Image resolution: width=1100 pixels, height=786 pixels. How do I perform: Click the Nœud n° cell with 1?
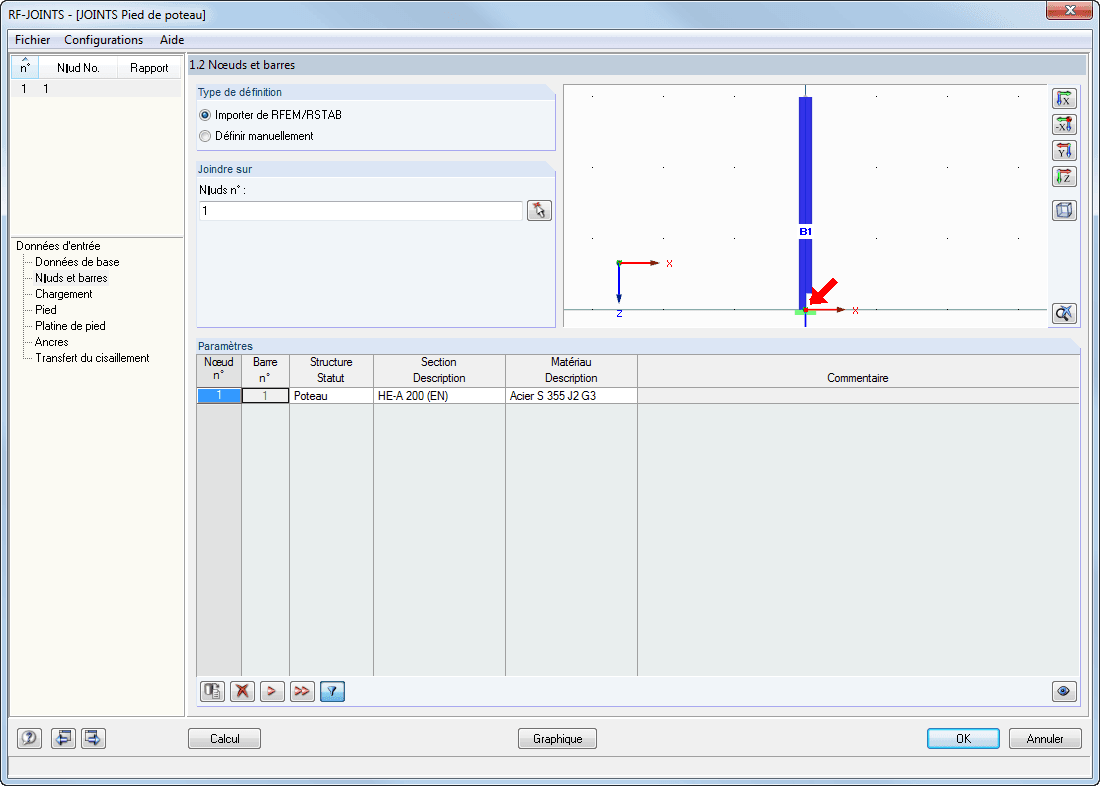(219, 396)
